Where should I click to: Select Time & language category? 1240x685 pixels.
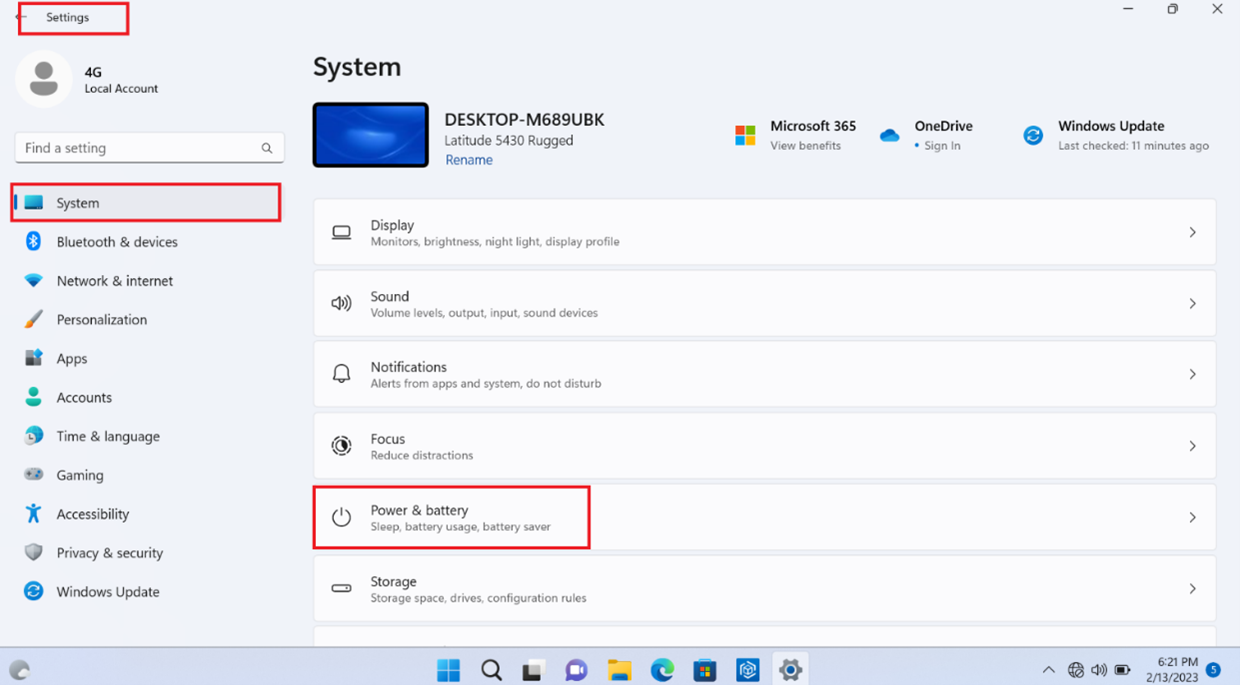tap(105, 436)
